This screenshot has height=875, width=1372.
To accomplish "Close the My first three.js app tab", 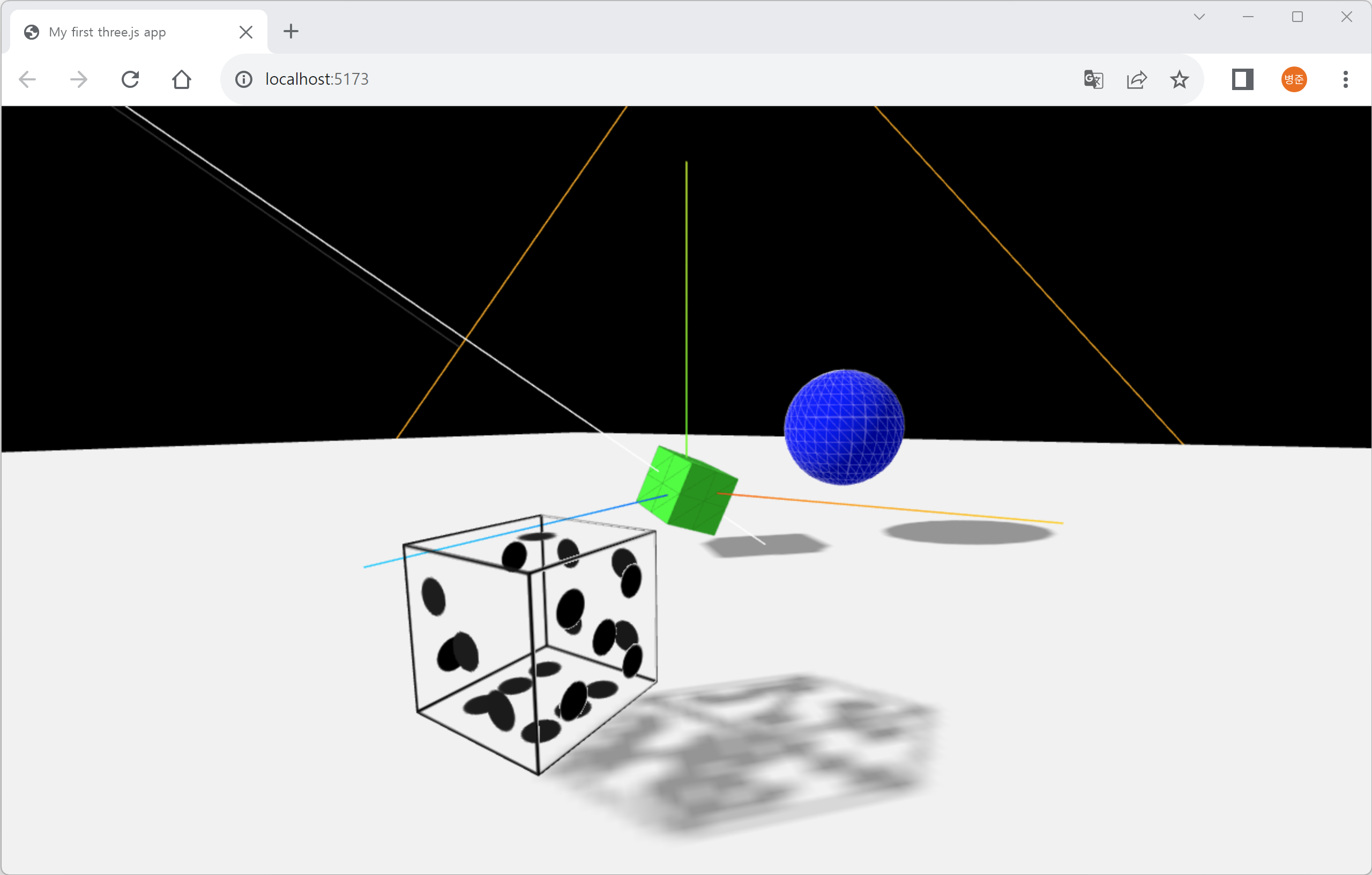I will click(x=246, y=32).
